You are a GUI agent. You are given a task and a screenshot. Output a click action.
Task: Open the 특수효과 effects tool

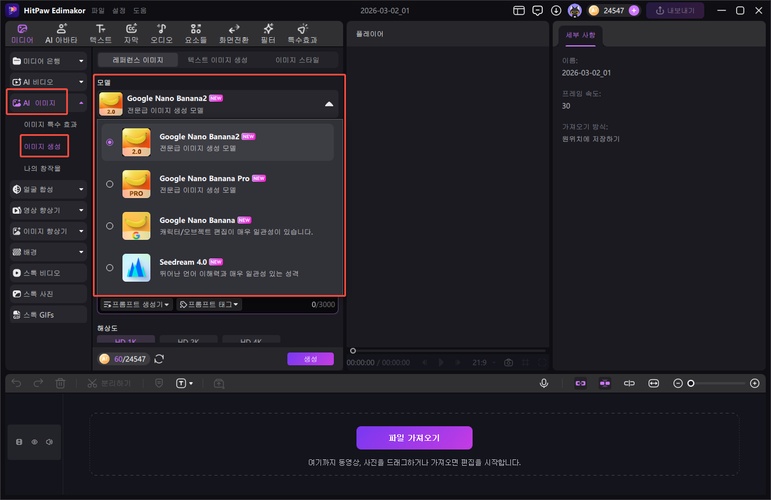pyautogui.click(x=302, y=34)
